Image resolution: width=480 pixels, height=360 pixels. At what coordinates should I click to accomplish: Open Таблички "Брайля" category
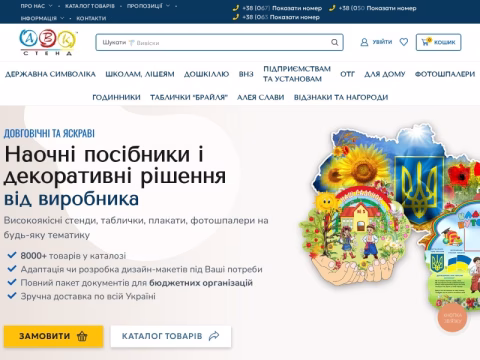tap(189, 97)
